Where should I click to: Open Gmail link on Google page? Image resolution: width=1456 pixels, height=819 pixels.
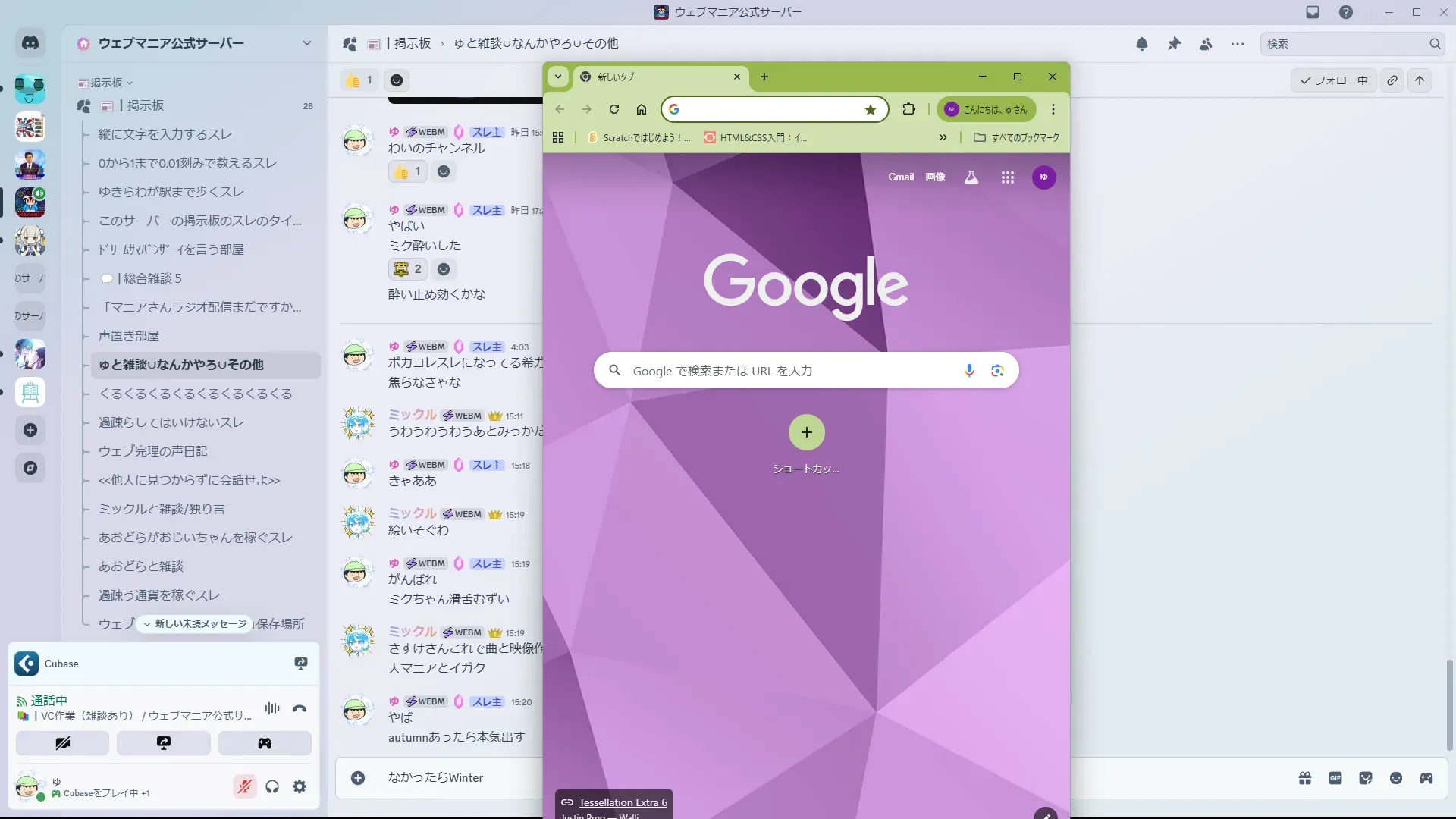pyautogui.click(x=900, y=177)
